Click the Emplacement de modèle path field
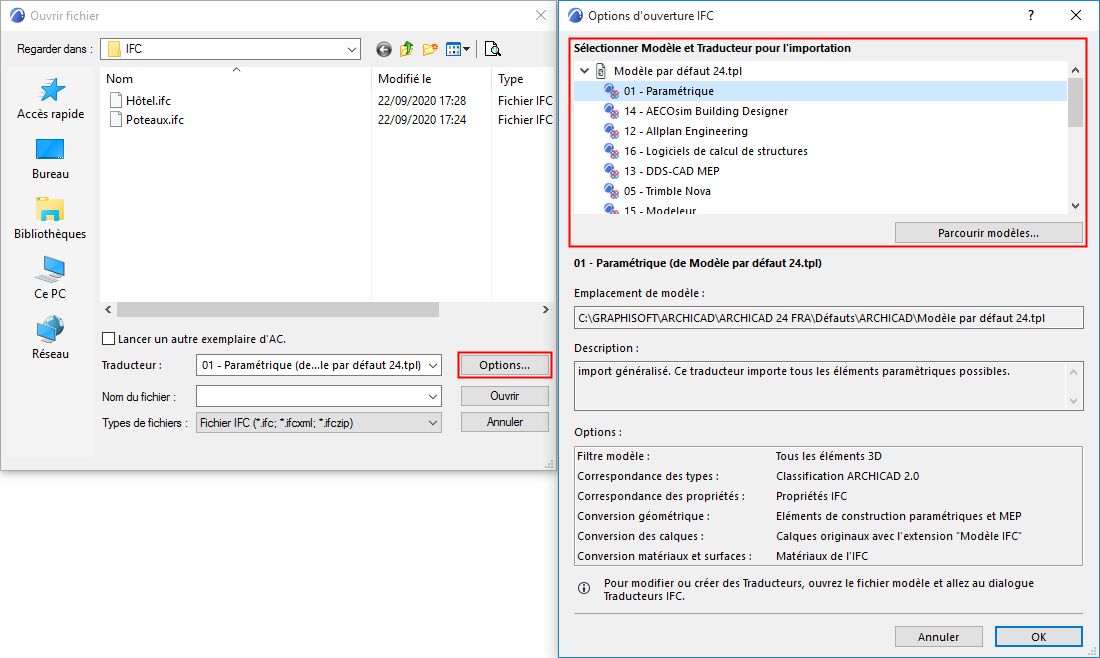The width and height of the screenshot is (1100, 658). point(829,318)
